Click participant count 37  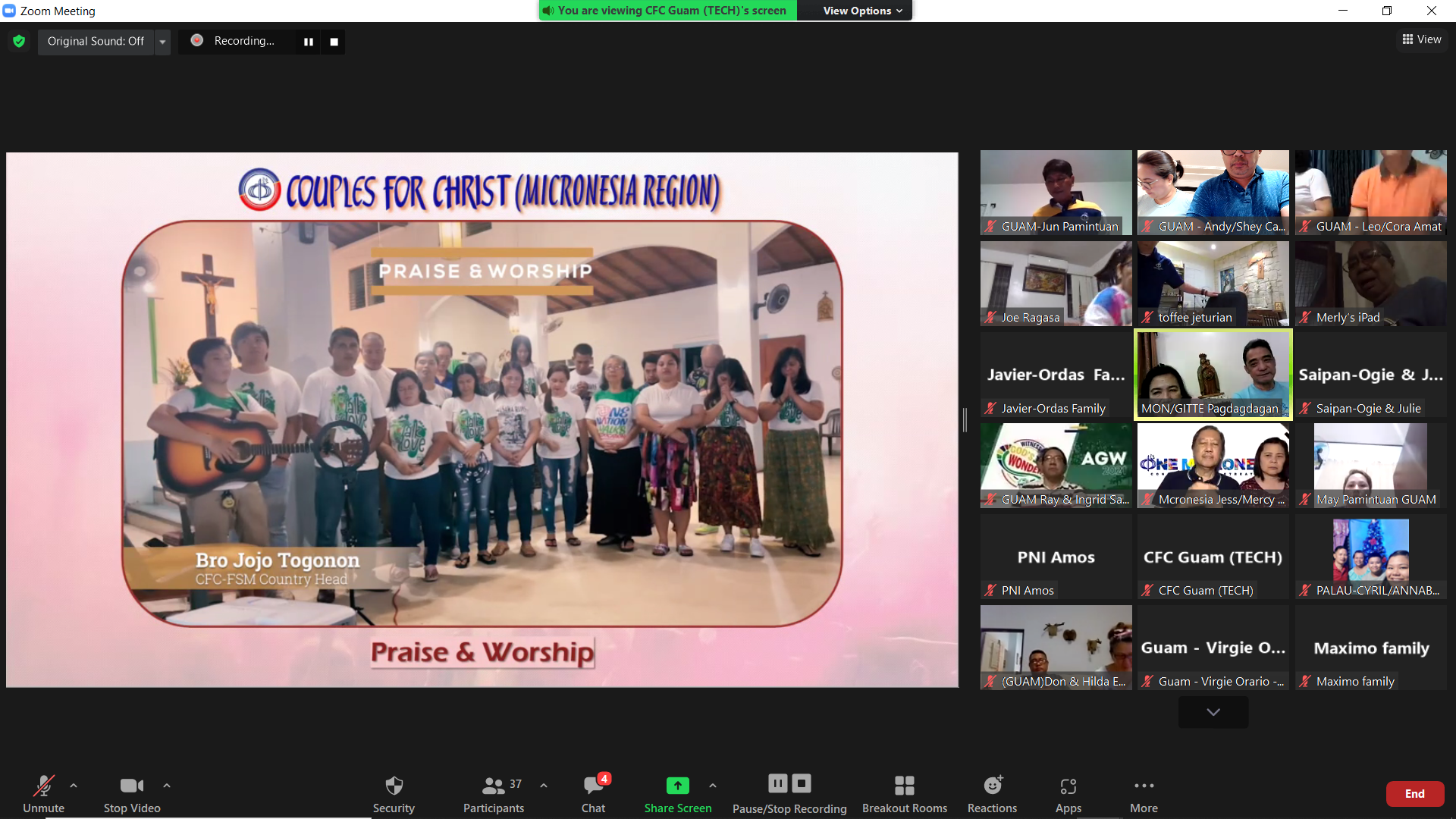click(x=516, y=784)
